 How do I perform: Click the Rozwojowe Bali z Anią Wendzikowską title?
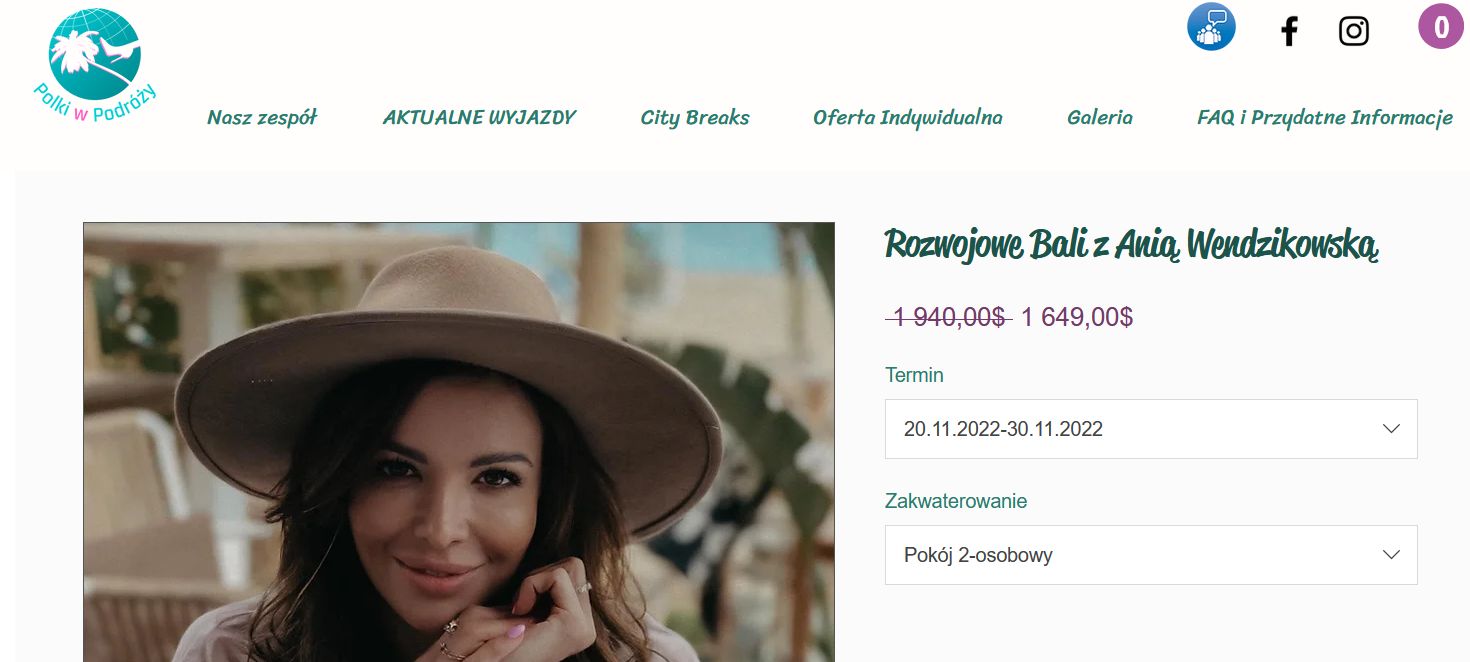click(1132, 244)
